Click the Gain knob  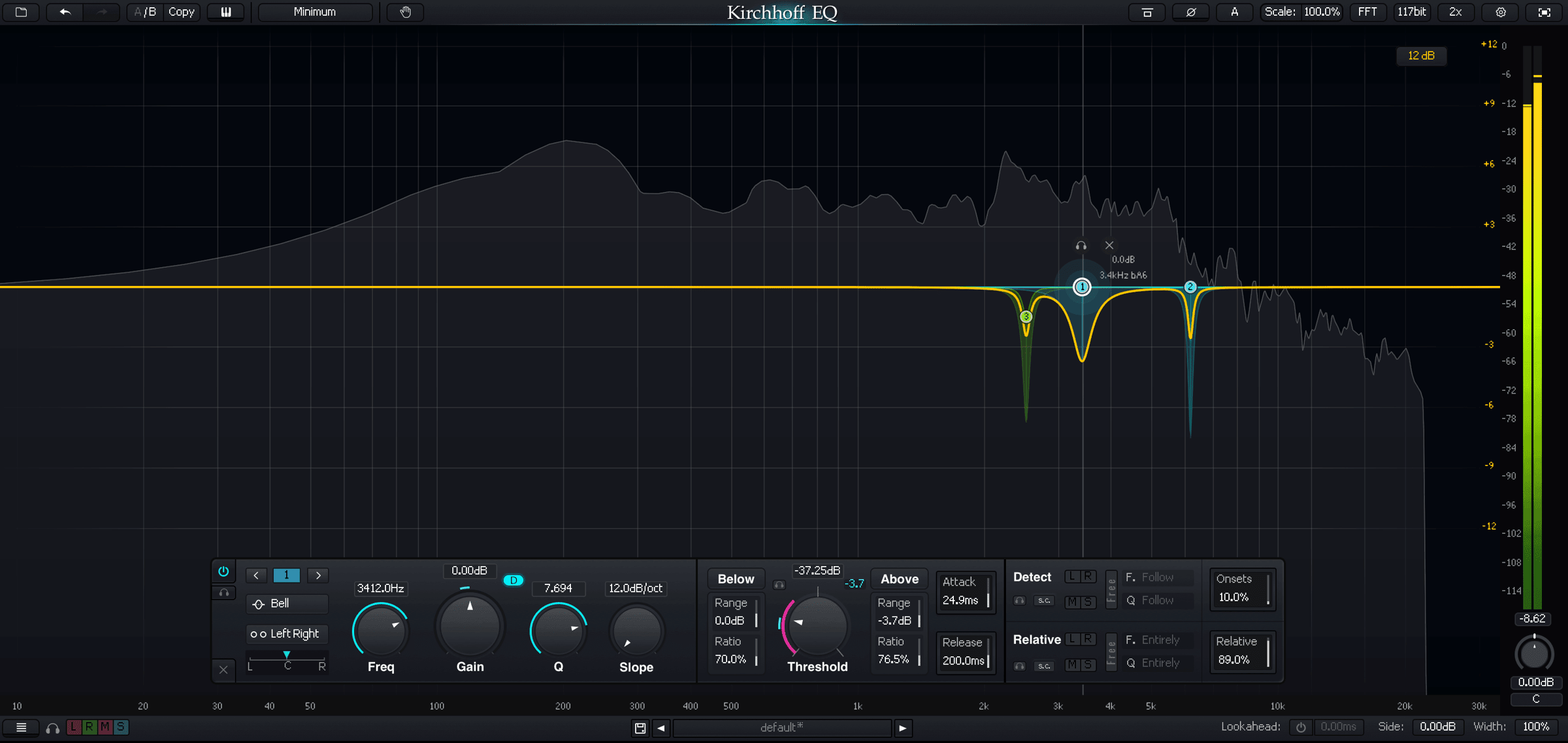[470, 625]
